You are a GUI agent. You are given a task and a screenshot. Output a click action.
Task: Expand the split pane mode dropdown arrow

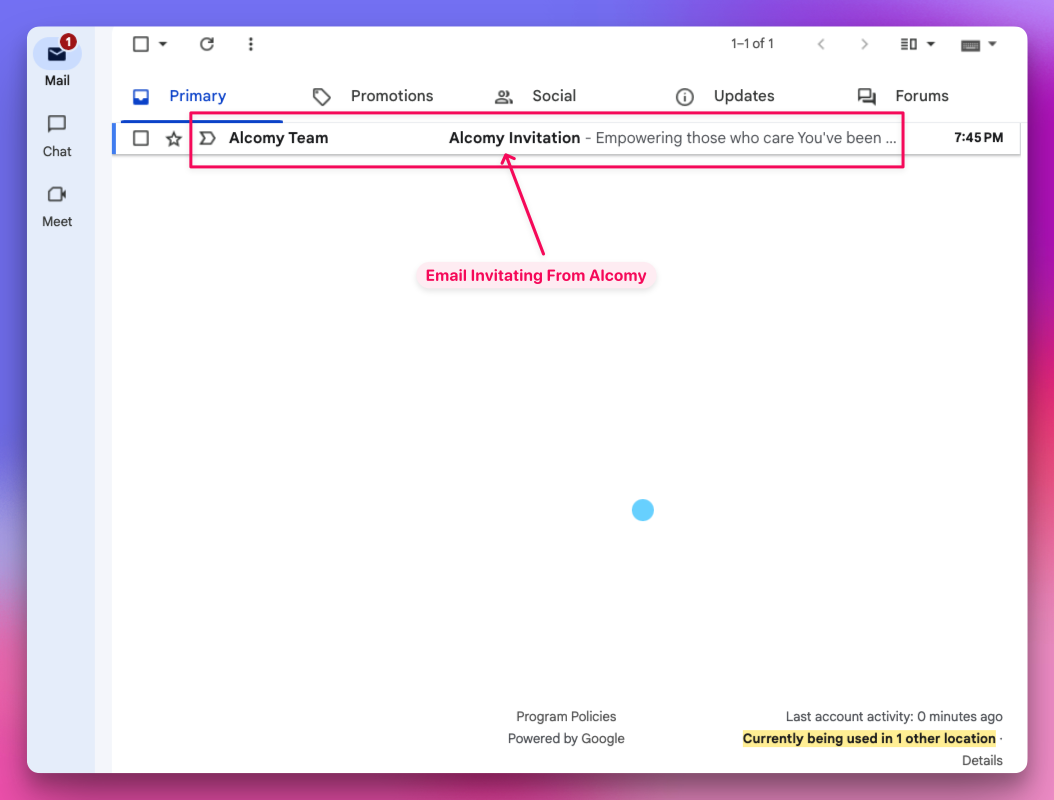[x=931, y=44]
